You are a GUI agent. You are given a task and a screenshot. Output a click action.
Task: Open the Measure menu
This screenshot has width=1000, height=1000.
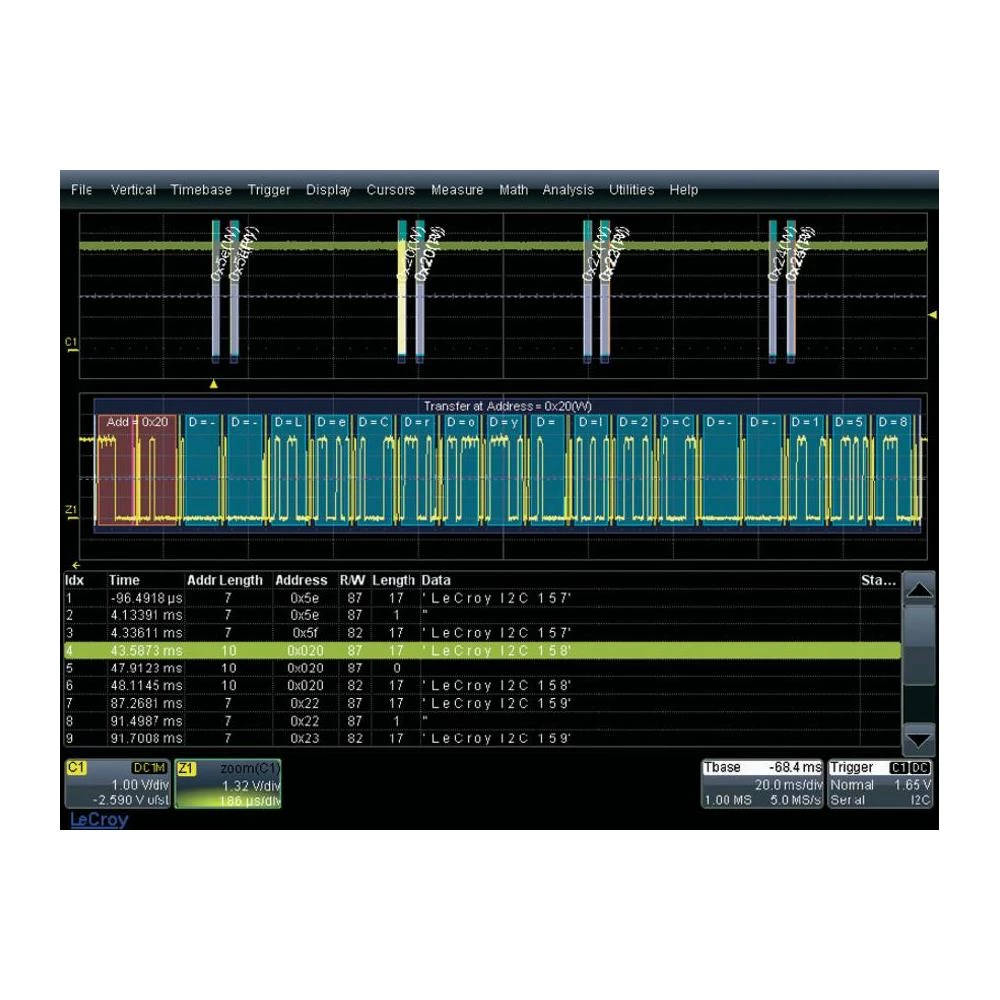point(457,190)
